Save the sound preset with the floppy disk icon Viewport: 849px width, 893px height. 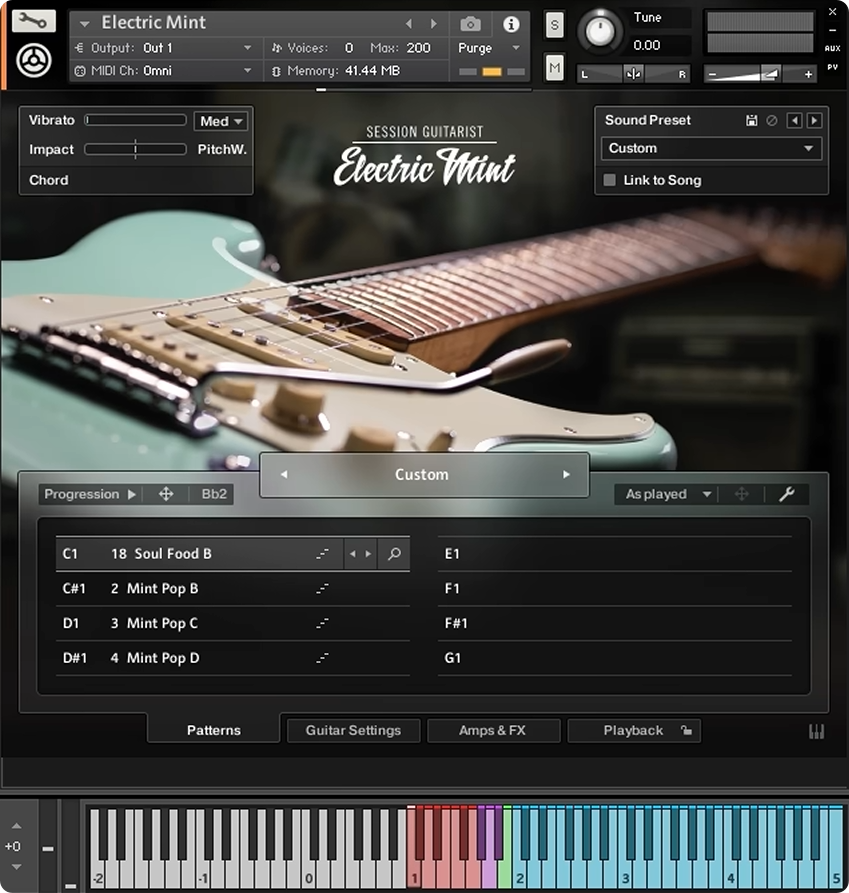coord(752,120)
